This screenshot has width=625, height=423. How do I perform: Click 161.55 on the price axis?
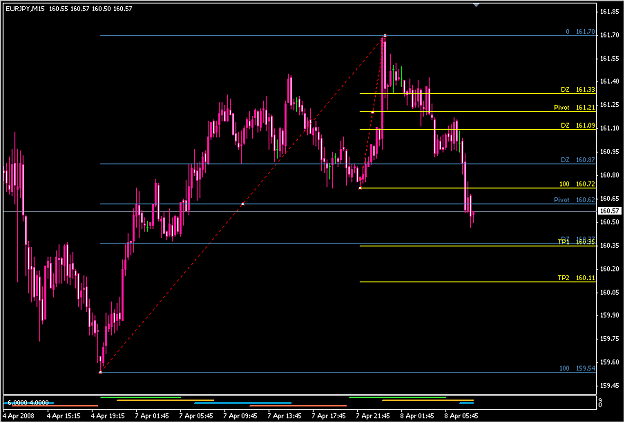(x=609, y=59)
